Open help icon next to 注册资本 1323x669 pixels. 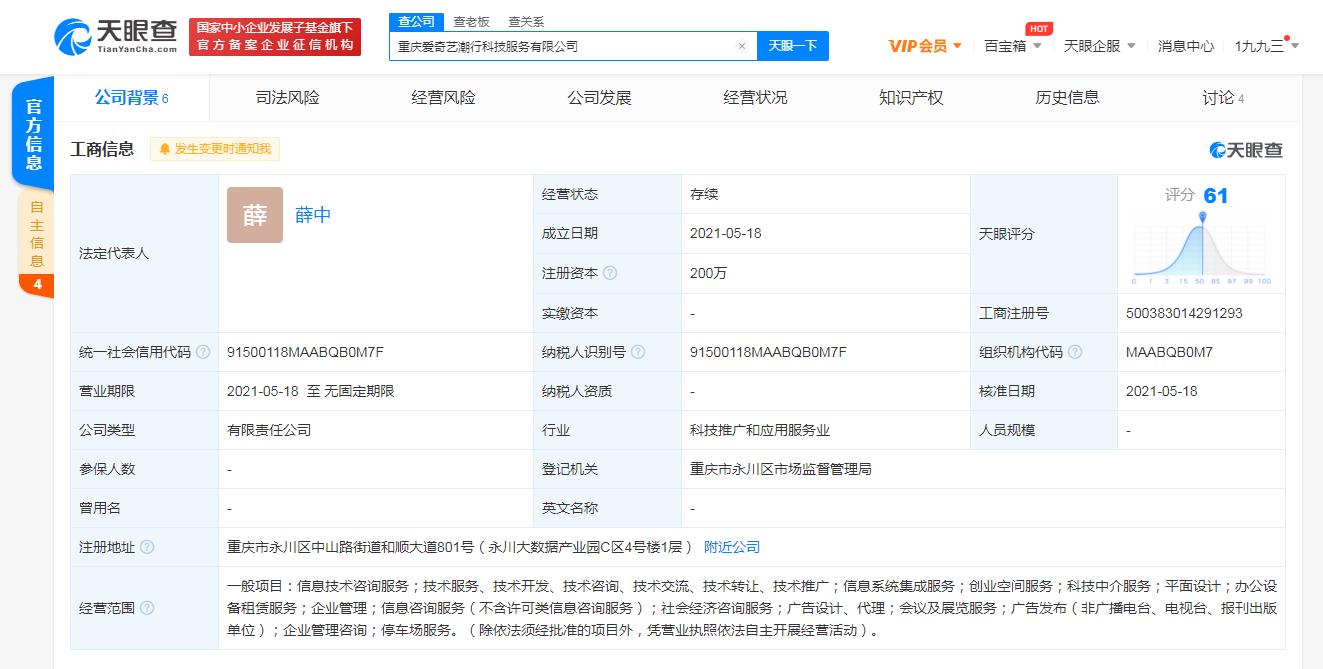610,273
